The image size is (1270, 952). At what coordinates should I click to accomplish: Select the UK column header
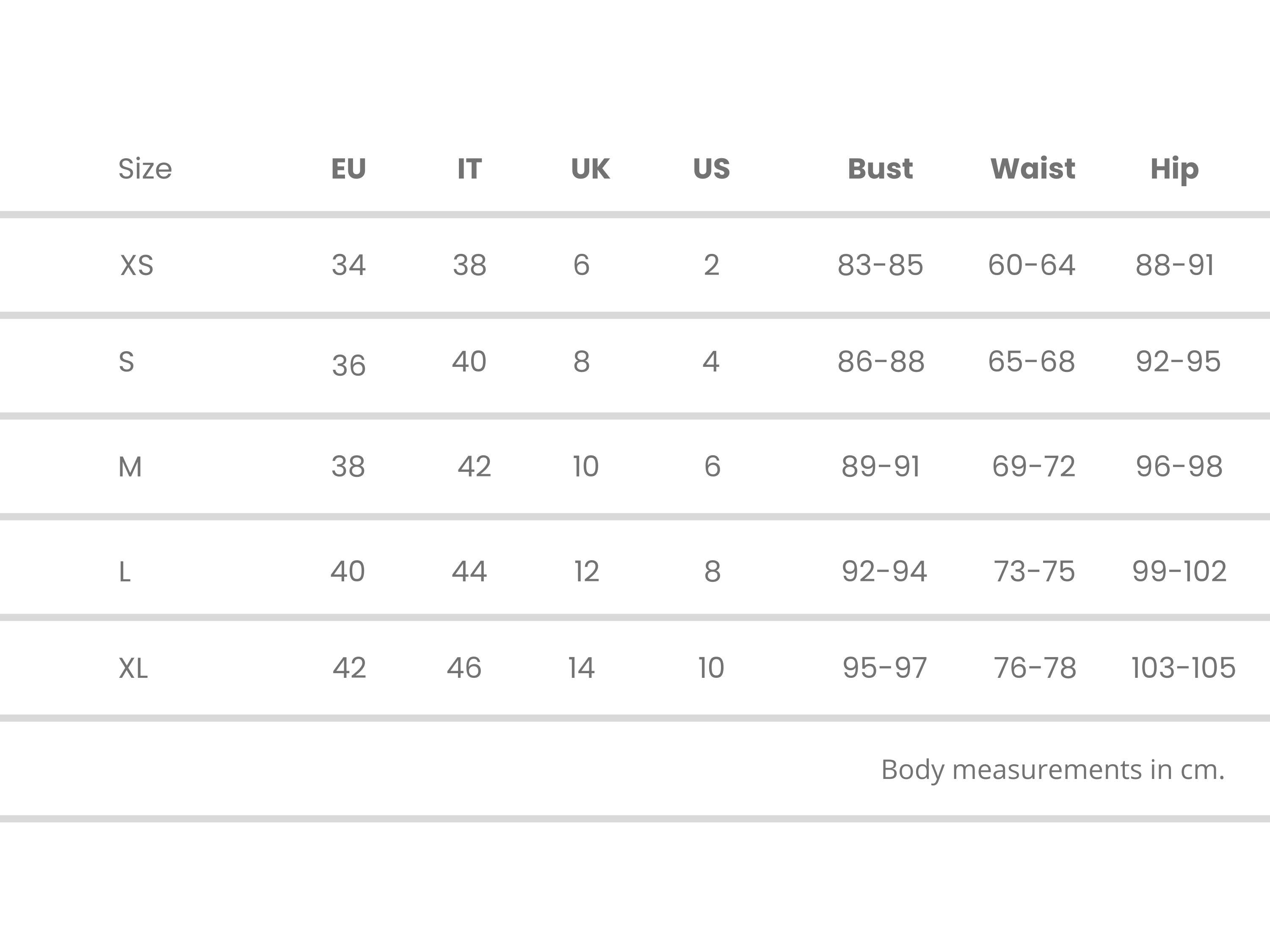coord(590,169)
